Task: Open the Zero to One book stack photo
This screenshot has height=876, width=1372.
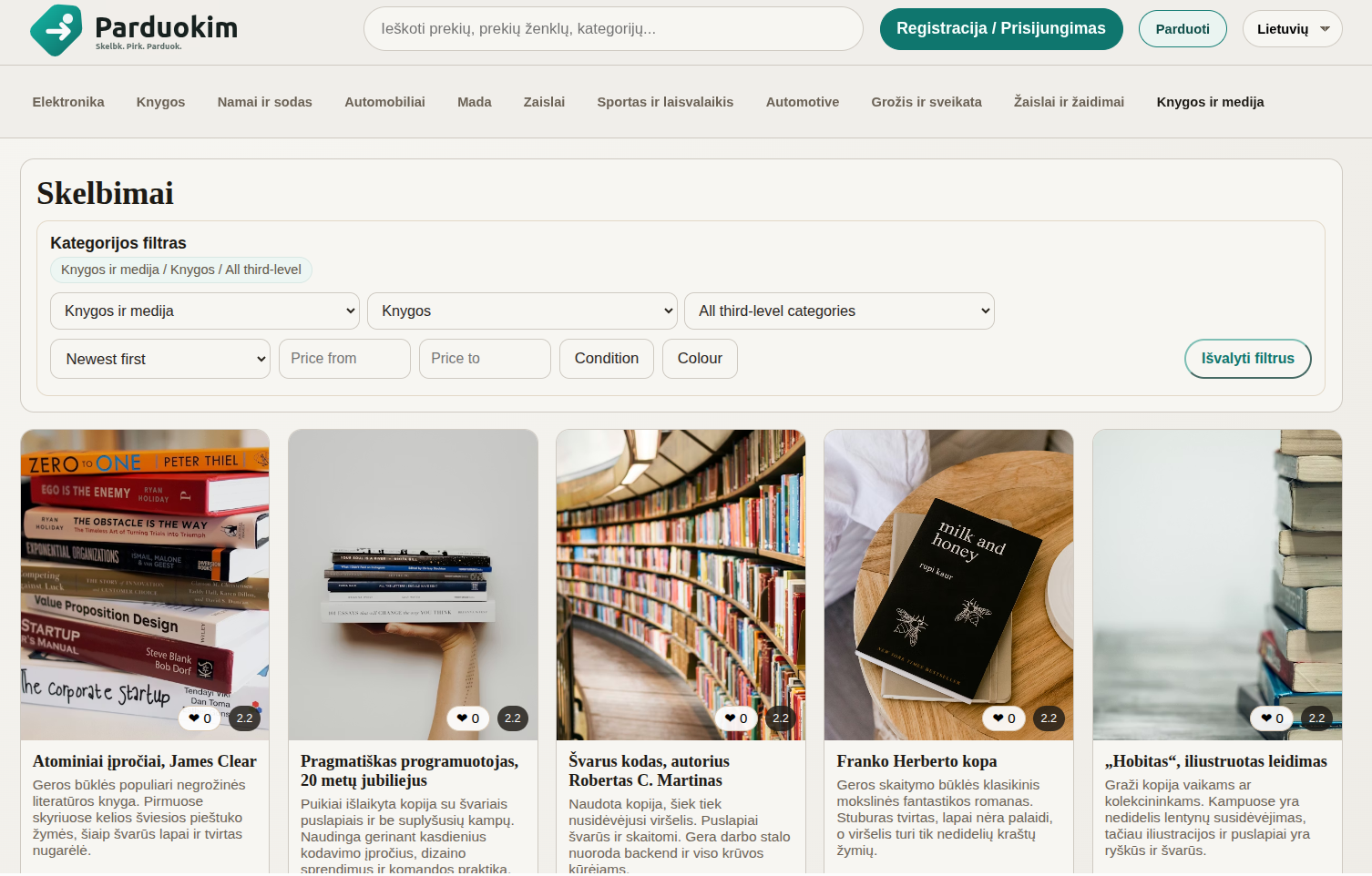Action: point(145,585)
